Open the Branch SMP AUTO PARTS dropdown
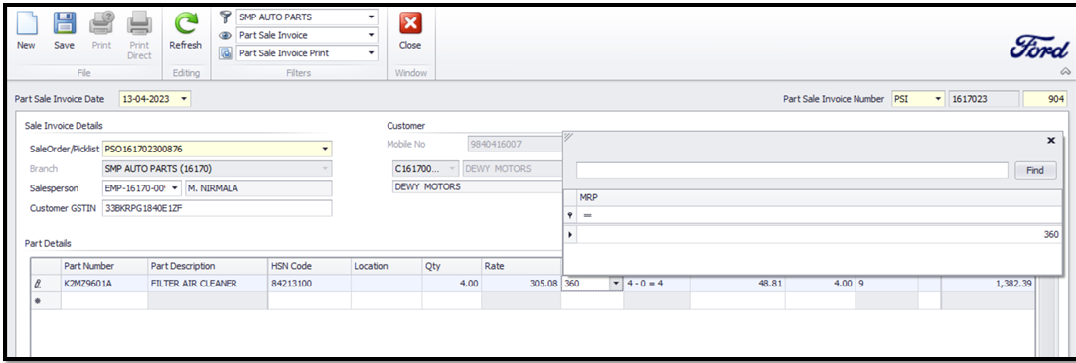 (x=324, y=168)
